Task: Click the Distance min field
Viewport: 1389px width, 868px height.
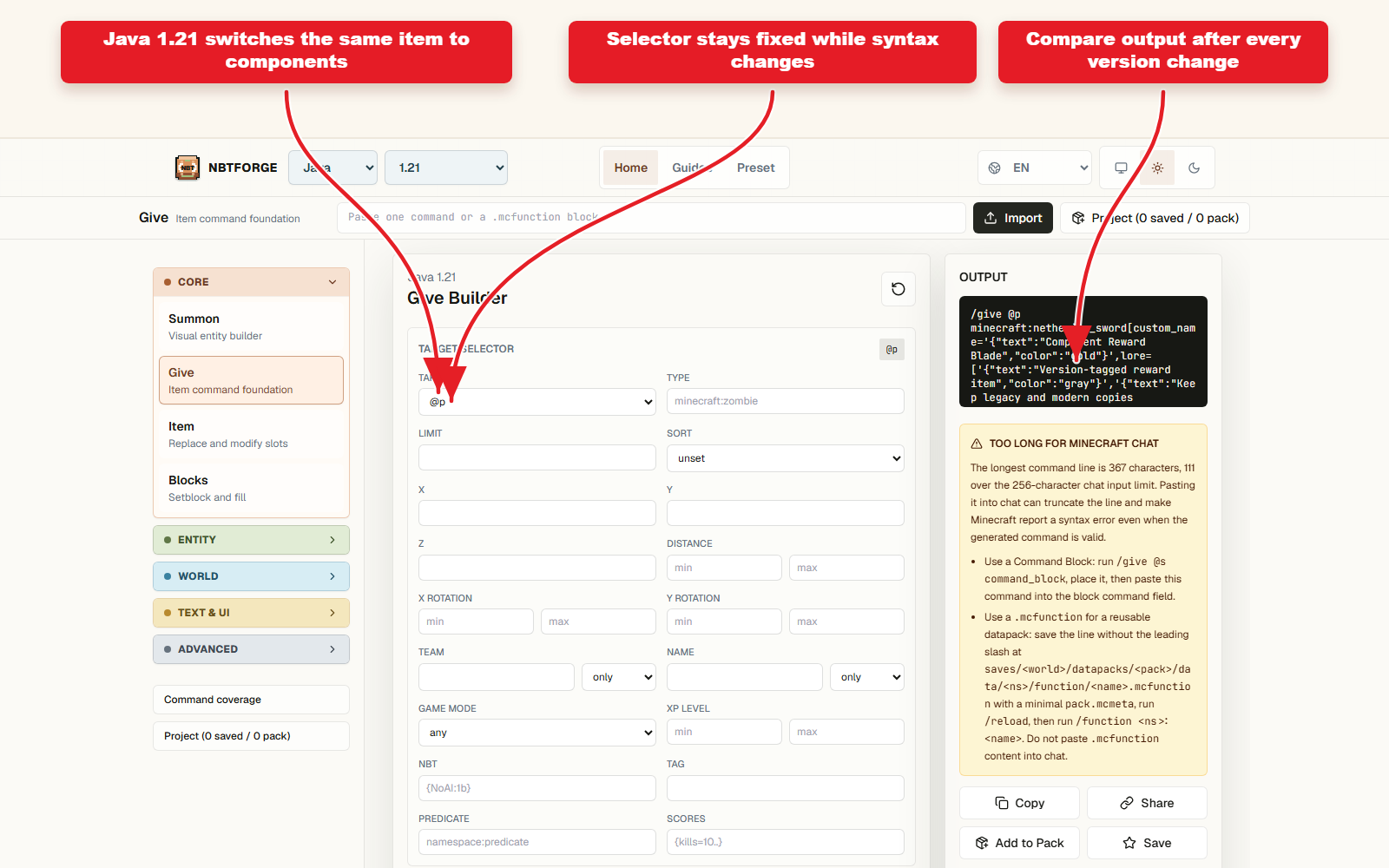Action: click(x=724, y=568)
